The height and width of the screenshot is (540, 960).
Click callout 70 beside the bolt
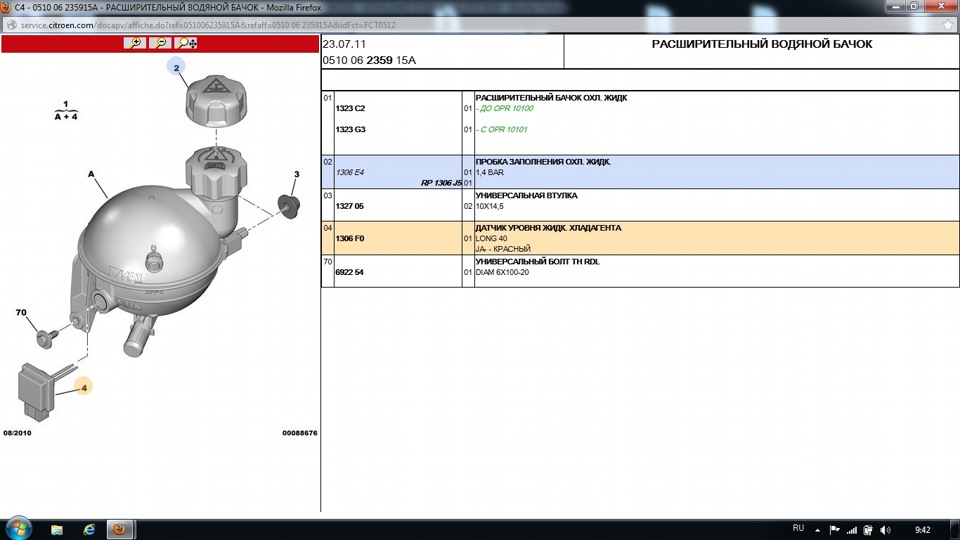pos(21,312)
